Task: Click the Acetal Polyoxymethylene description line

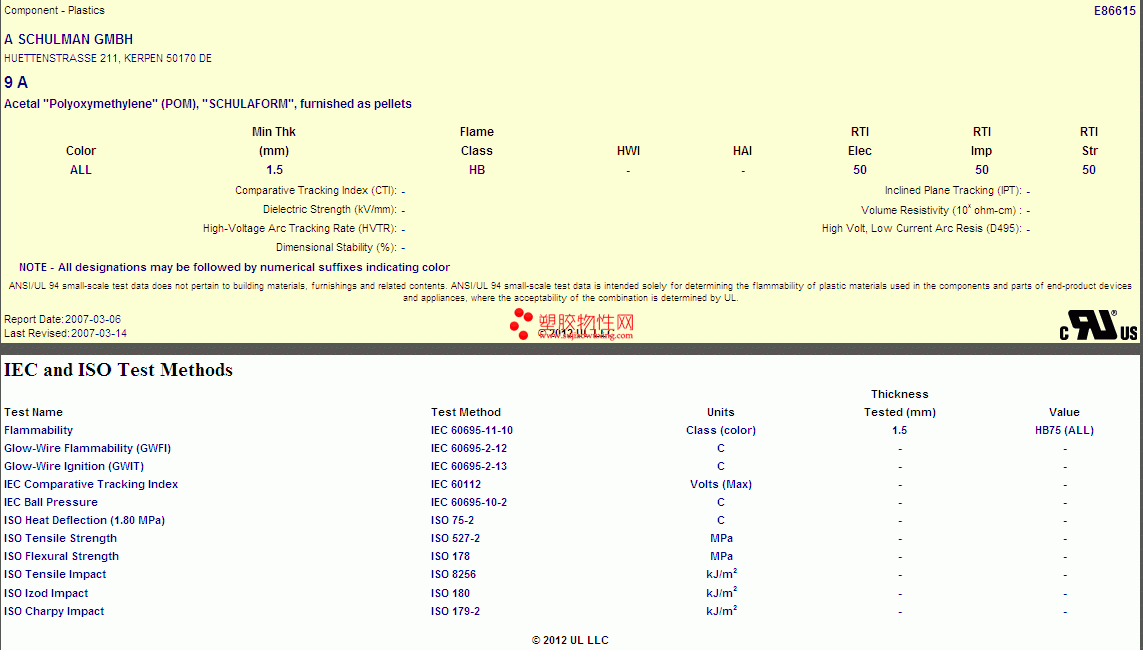Action: 208,104
